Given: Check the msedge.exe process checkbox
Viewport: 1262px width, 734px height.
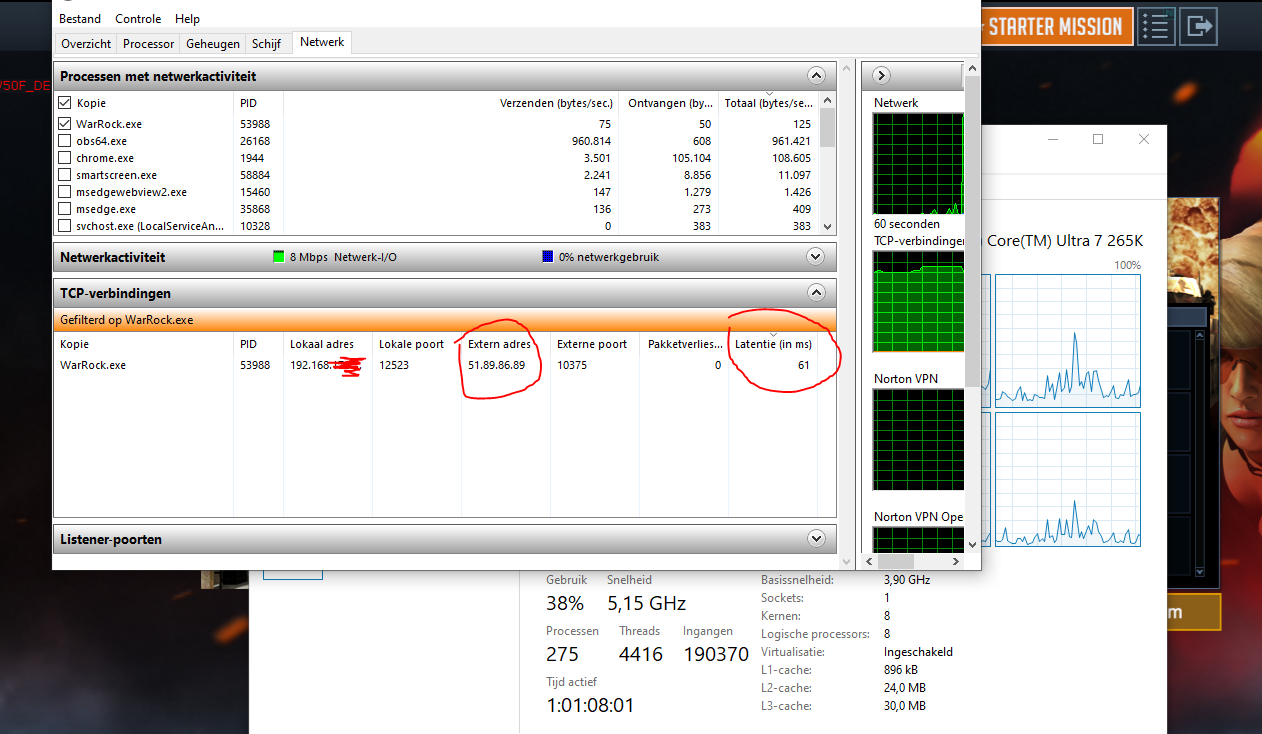Looking at the screenshot, I should [65, 209].
